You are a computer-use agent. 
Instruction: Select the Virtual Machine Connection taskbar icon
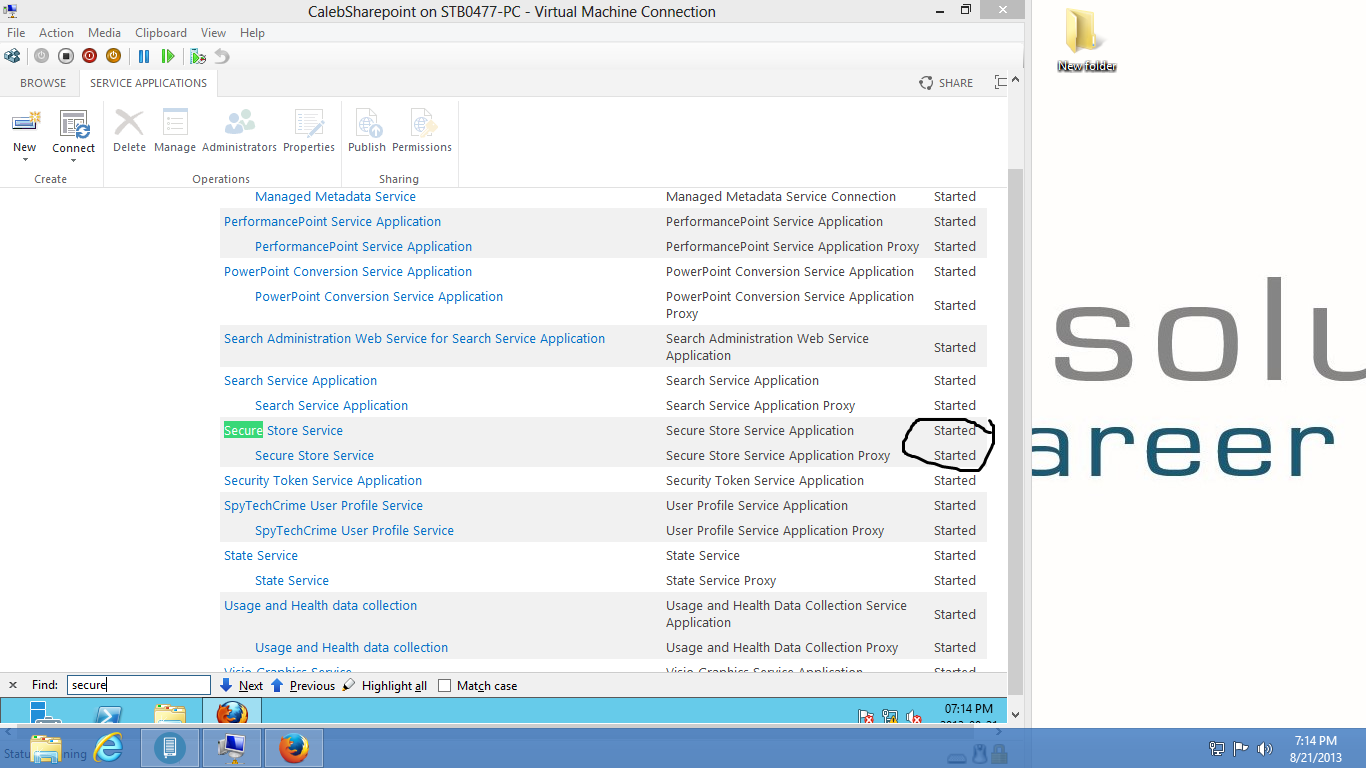tap(232, 748)
